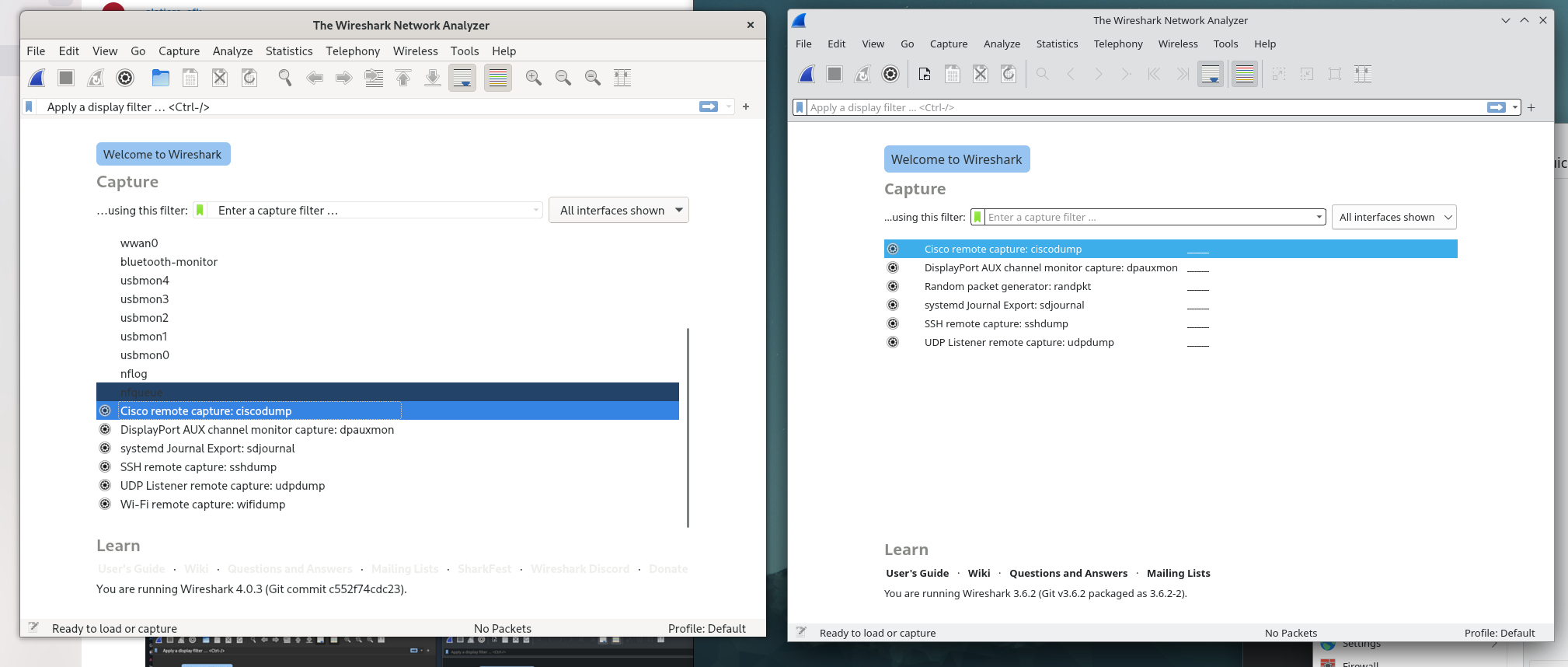1568x667 pixels.
Task: Click the stop capture square in left window
Action: [x=66, y=78]
